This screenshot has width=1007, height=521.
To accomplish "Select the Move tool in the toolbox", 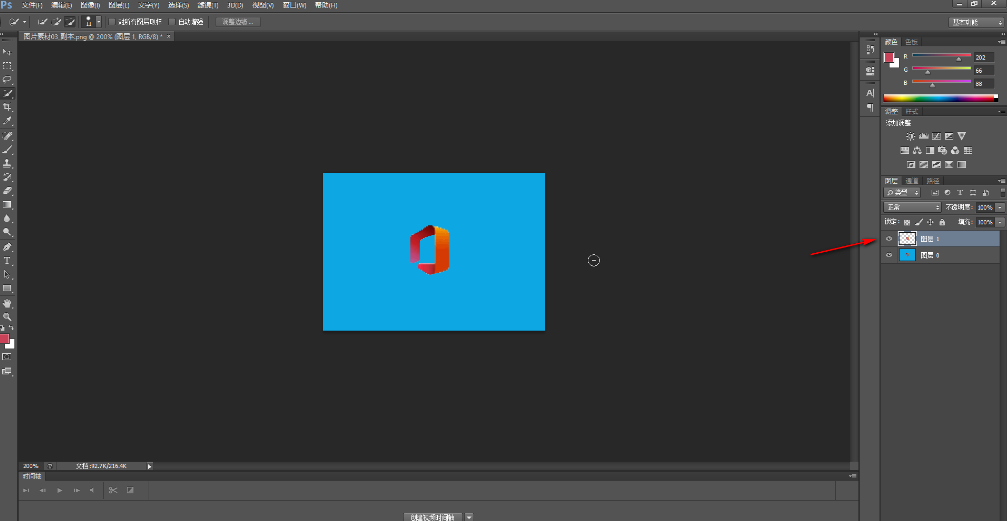I will coord(7,51).
